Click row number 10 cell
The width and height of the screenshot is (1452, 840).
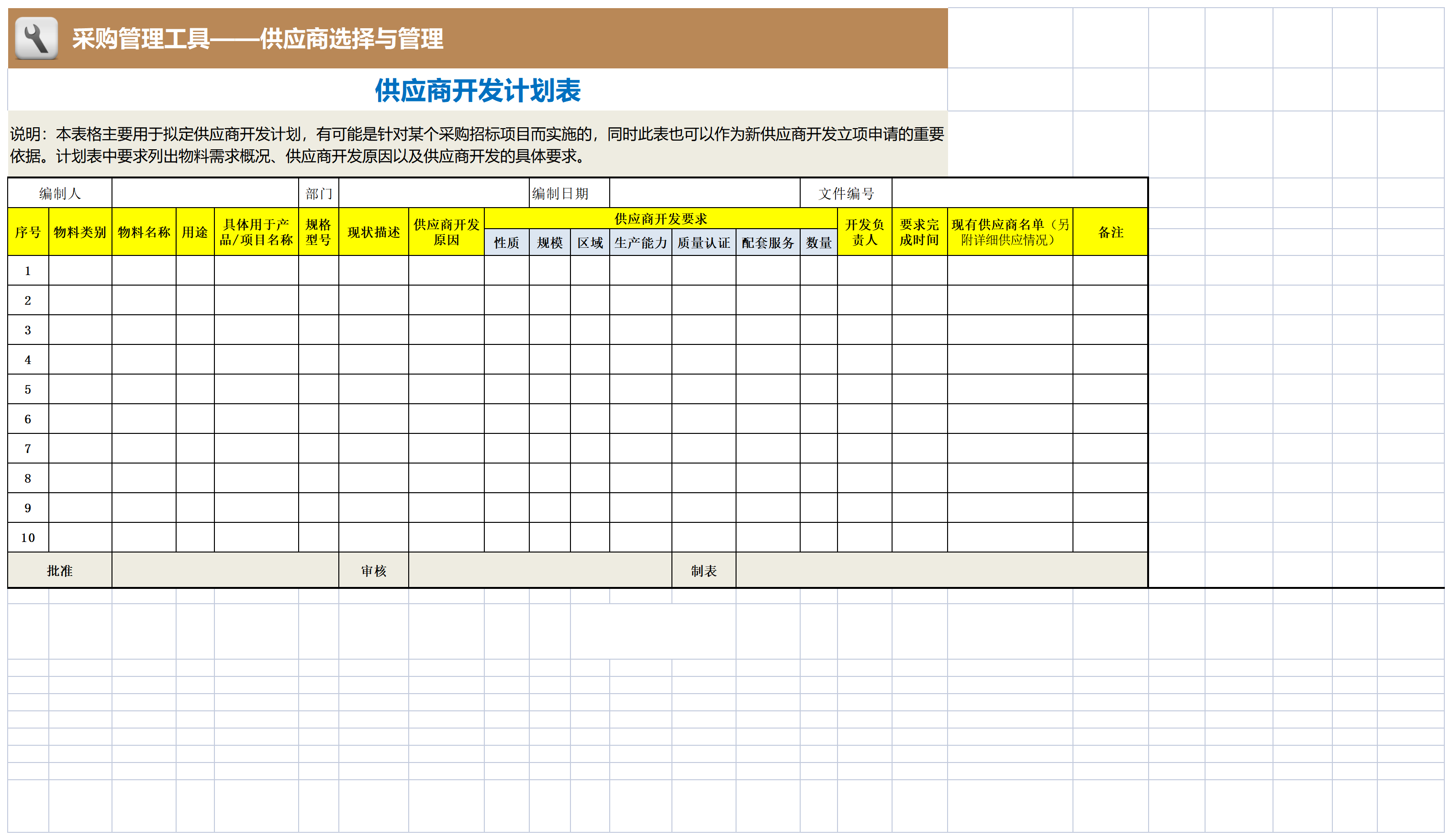coord(28,538)
